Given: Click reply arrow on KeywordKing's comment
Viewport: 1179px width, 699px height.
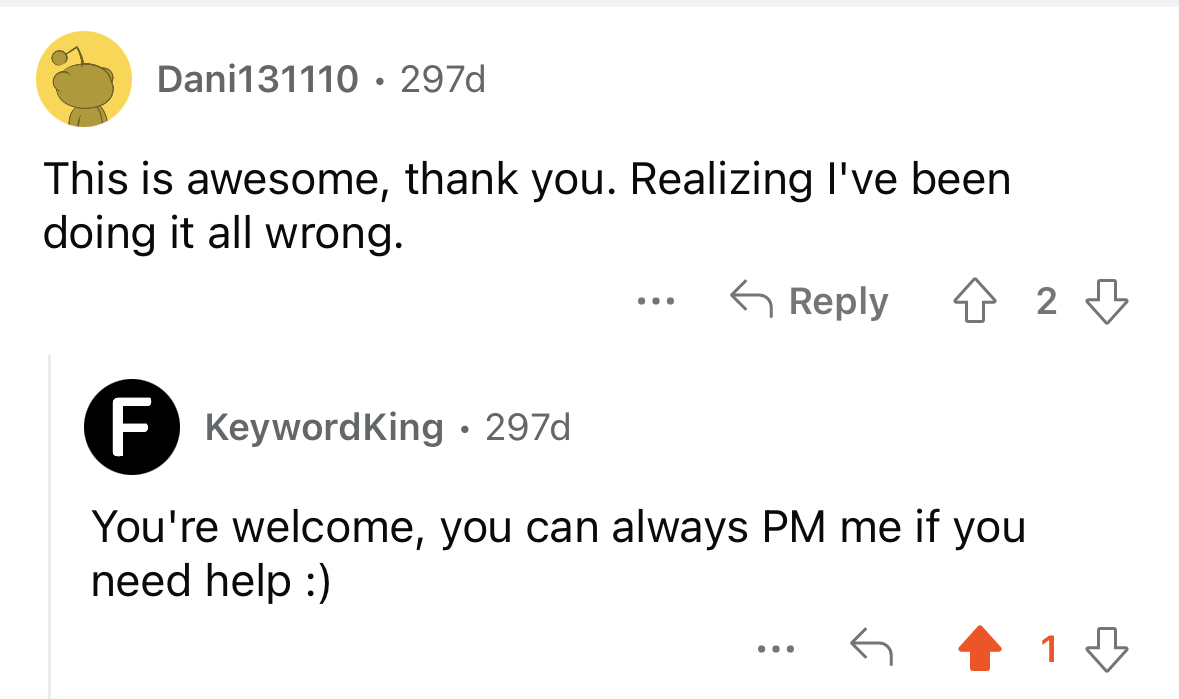Looking at the screenshot, I should click(x=871, y=647).
